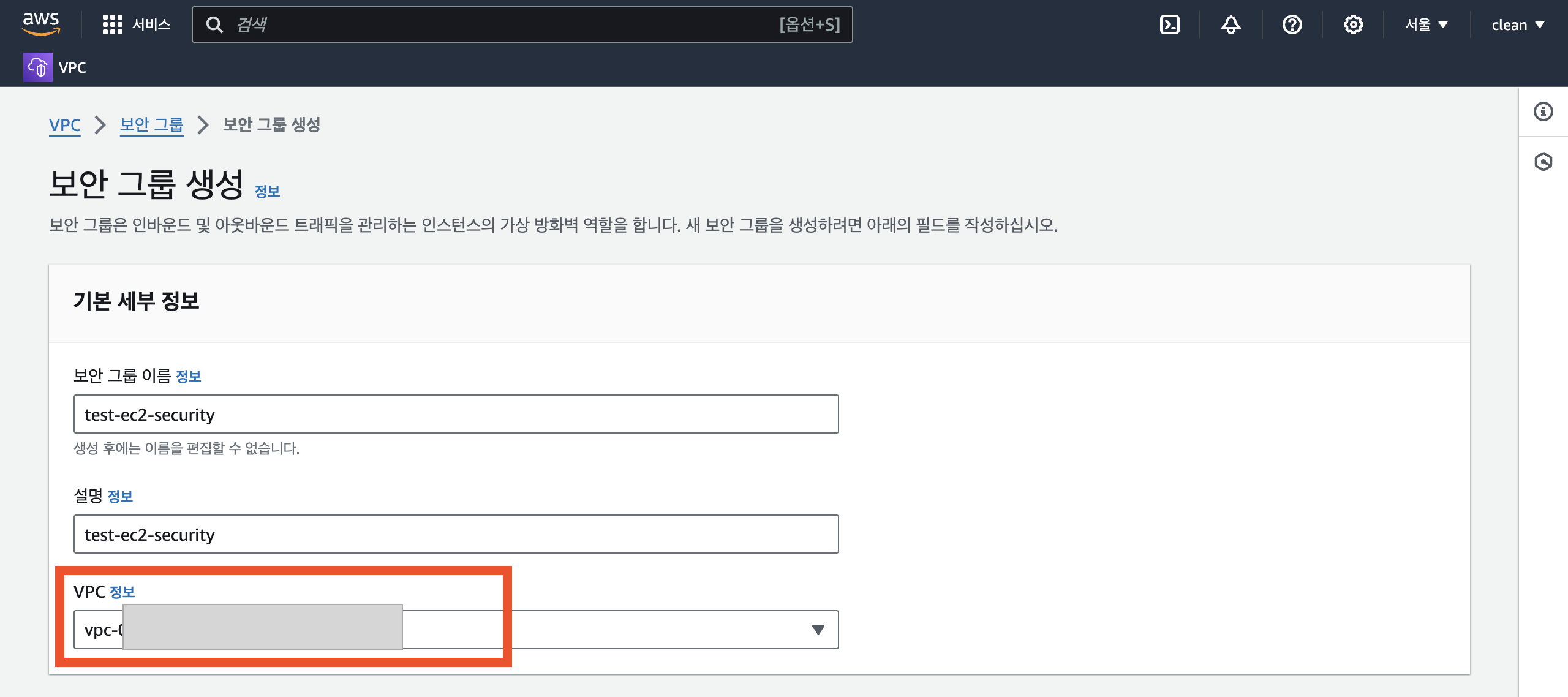The height and width of the screenshot is (697, 1568).
Task: Click 정보 link next to 보안 그룹 이름
Action: click(188, 377)
